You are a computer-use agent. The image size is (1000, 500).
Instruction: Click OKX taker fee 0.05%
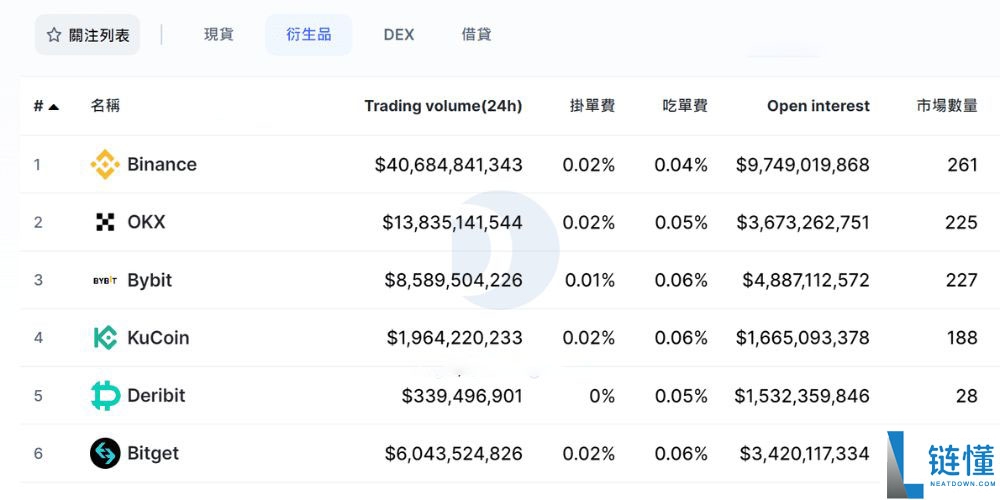(681, 222)
